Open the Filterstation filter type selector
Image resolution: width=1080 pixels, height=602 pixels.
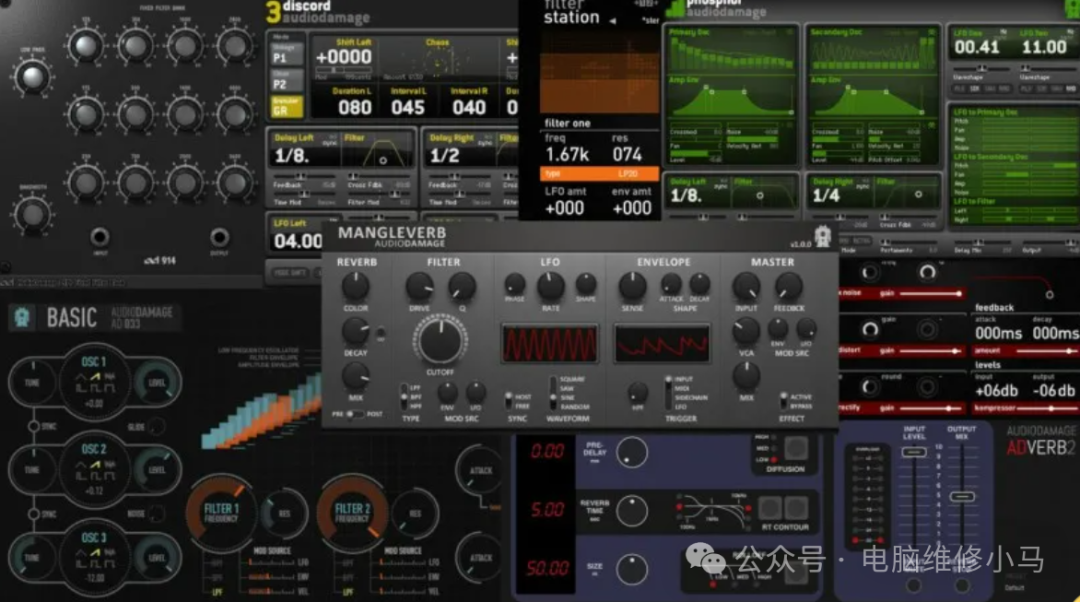click(x=599, y=174)
